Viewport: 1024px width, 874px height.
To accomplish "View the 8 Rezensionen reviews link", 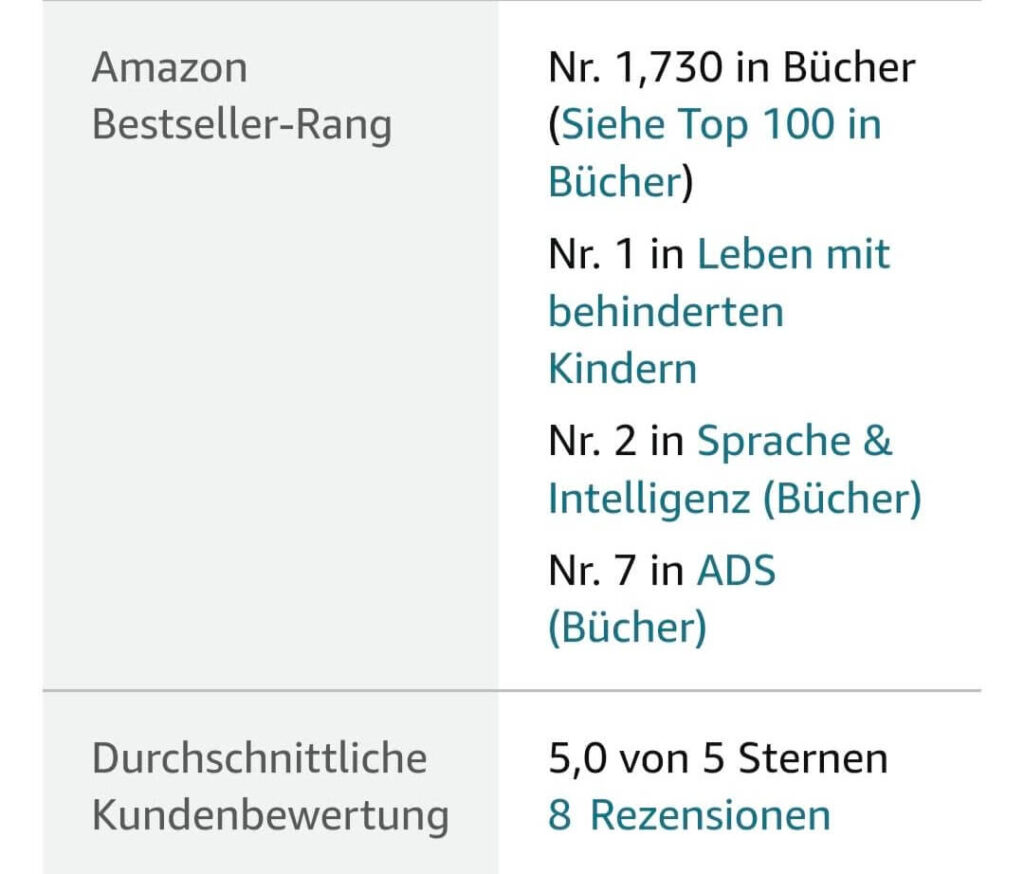I will (689, 815).
